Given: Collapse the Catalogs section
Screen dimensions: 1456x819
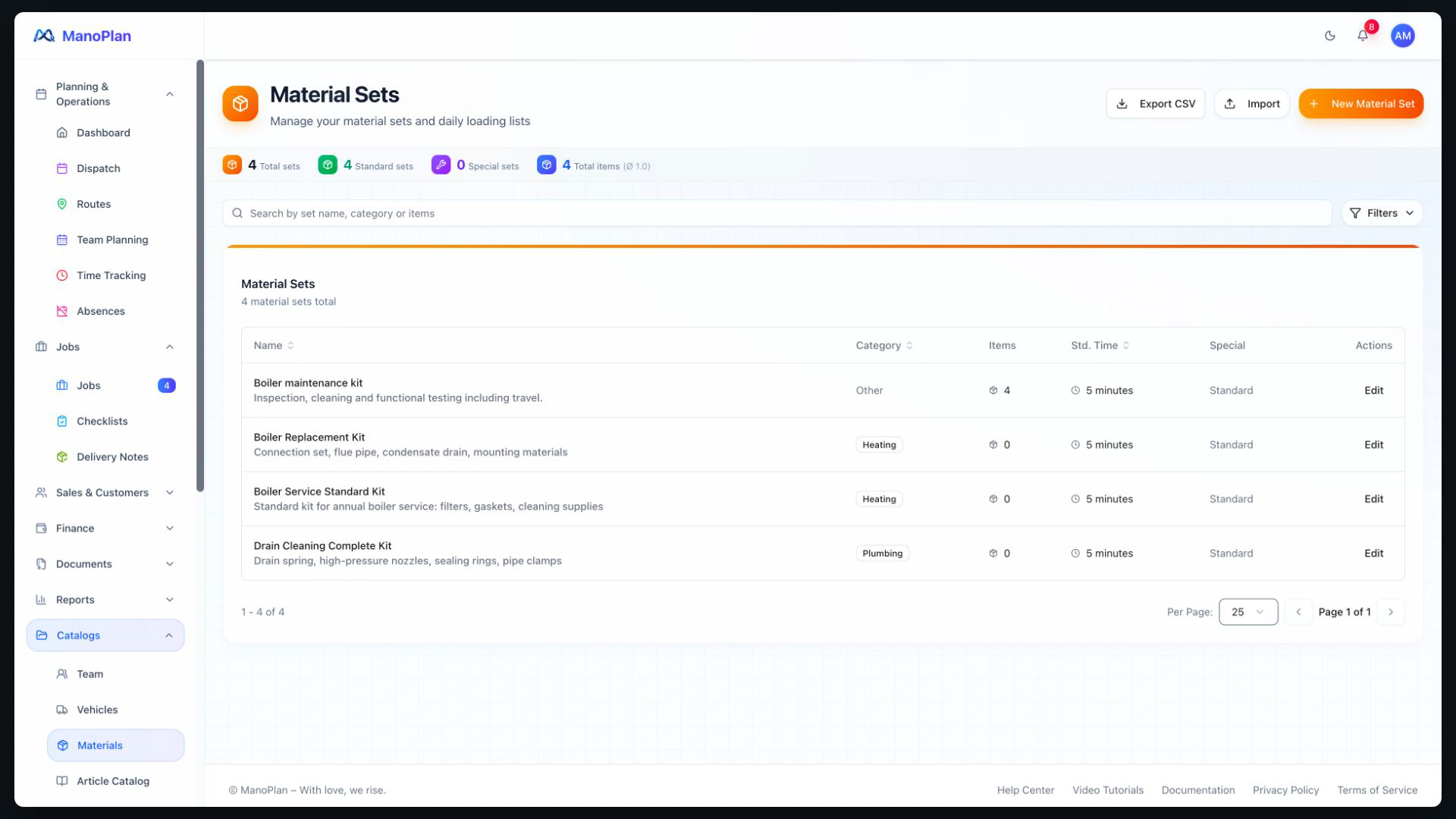Looking at the screenshot, I should [105, 635].
